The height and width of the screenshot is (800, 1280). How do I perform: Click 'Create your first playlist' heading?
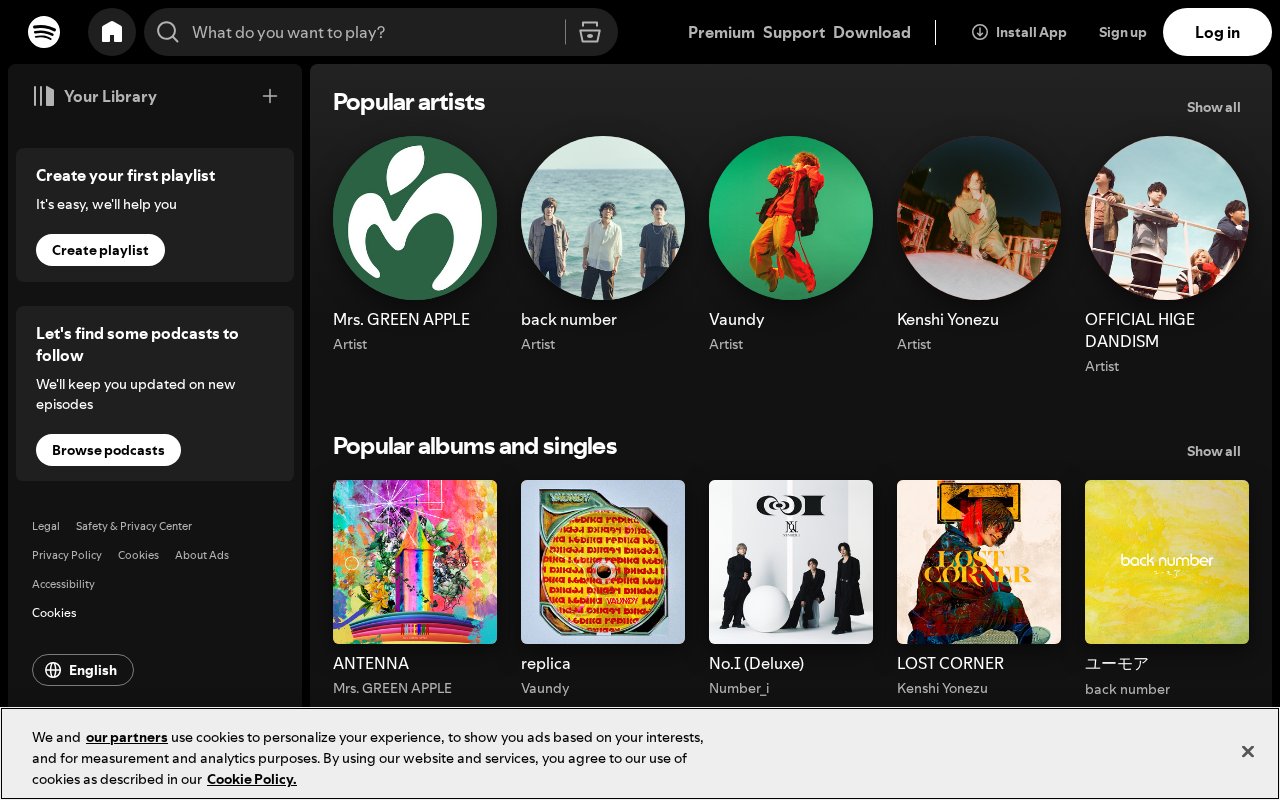(126, 175)
